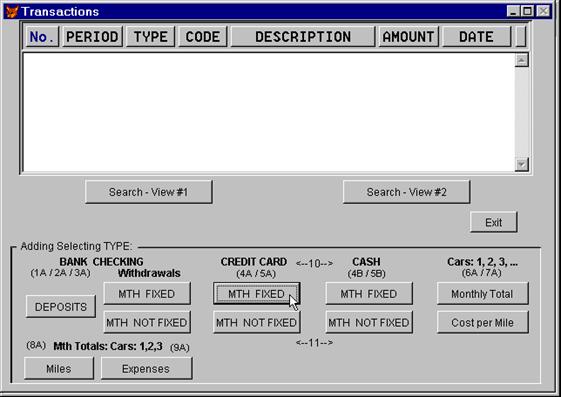Image resolution: width=561 pixels, height=397 pixels.
Task: Open Search - View #1
Action: tap(148, 192)
